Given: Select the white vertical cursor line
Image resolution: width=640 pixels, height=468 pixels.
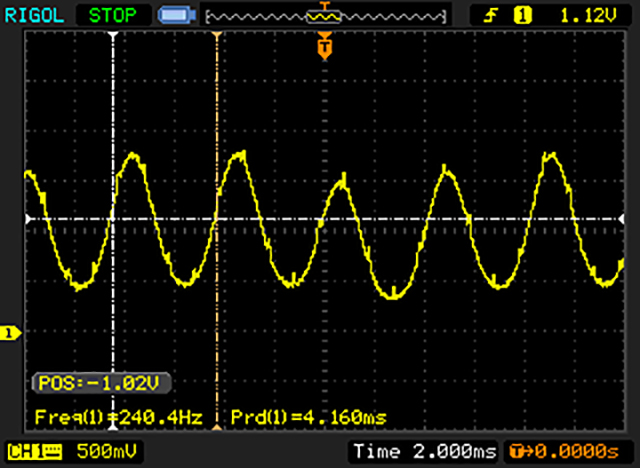Looking at the screenshot, I should 113,231.
